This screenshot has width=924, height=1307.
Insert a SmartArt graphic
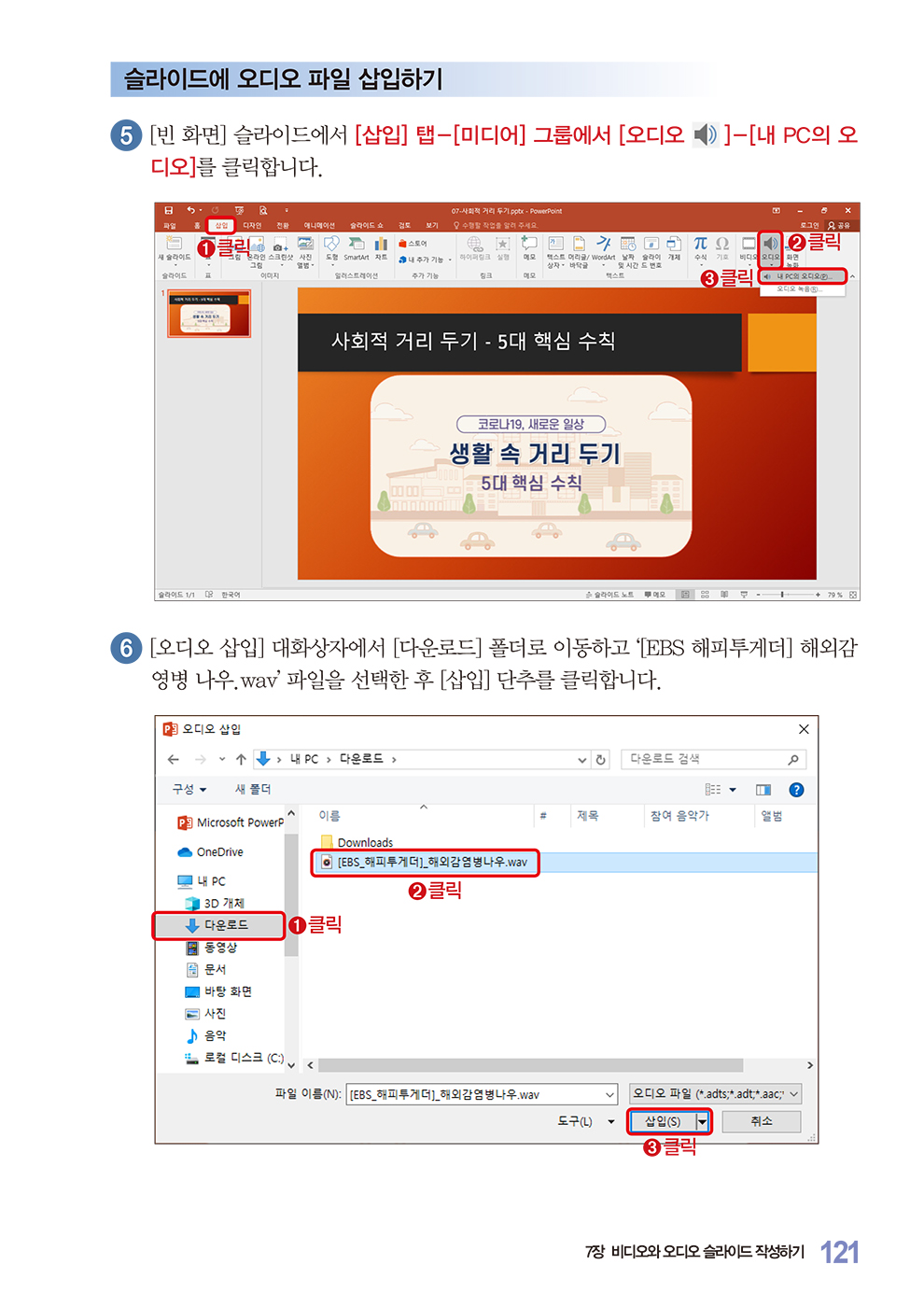[357, 248]
